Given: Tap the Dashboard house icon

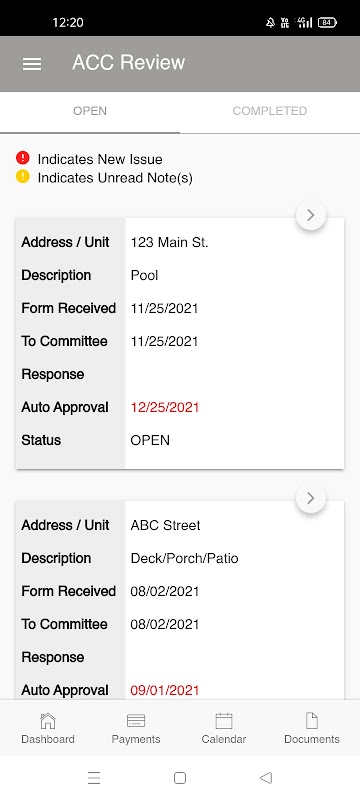Looking at the screenshot, I should pos(47,721).
